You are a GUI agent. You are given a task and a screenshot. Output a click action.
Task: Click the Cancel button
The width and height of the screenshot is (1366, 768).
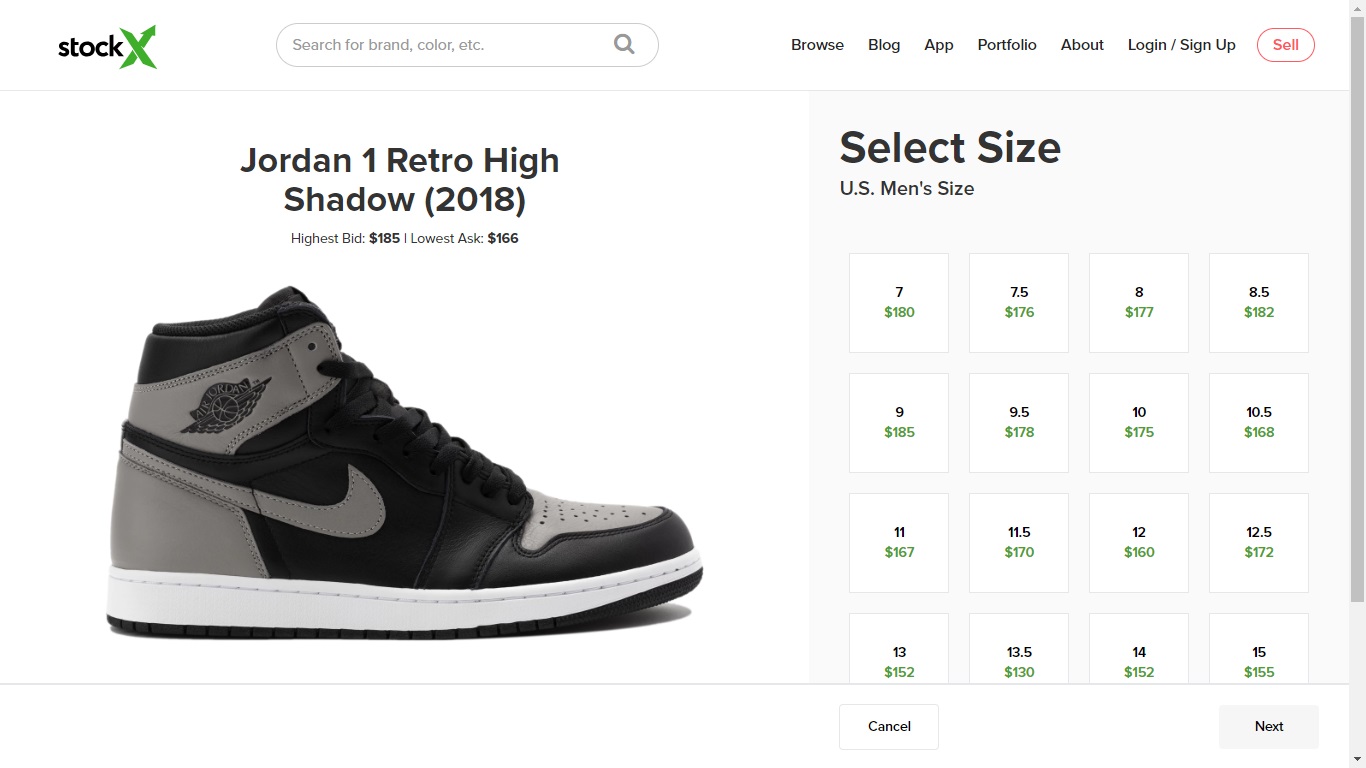(889, 727)
